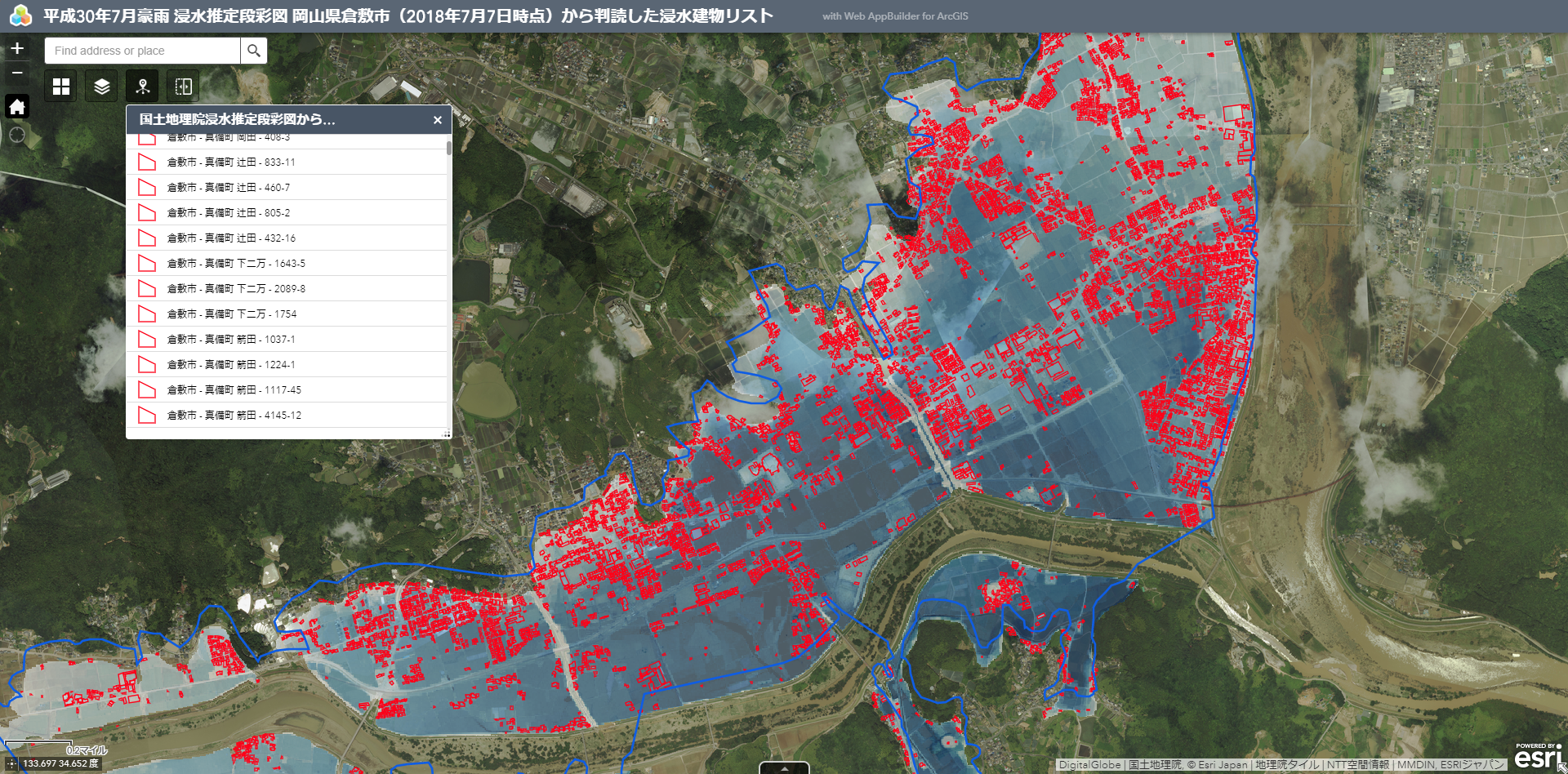Expand the attribute table arrow at bottom
This screenshot has height=774, width=1568.
(784, 768)
